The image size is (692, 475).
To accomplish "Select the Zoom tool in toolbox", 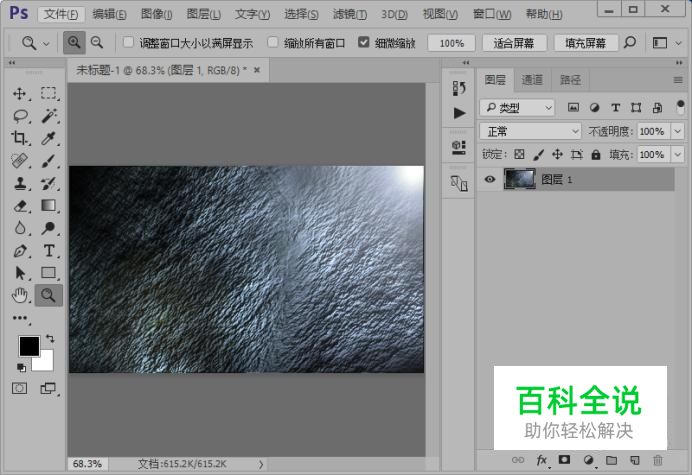I will click(x=49, y=295).
